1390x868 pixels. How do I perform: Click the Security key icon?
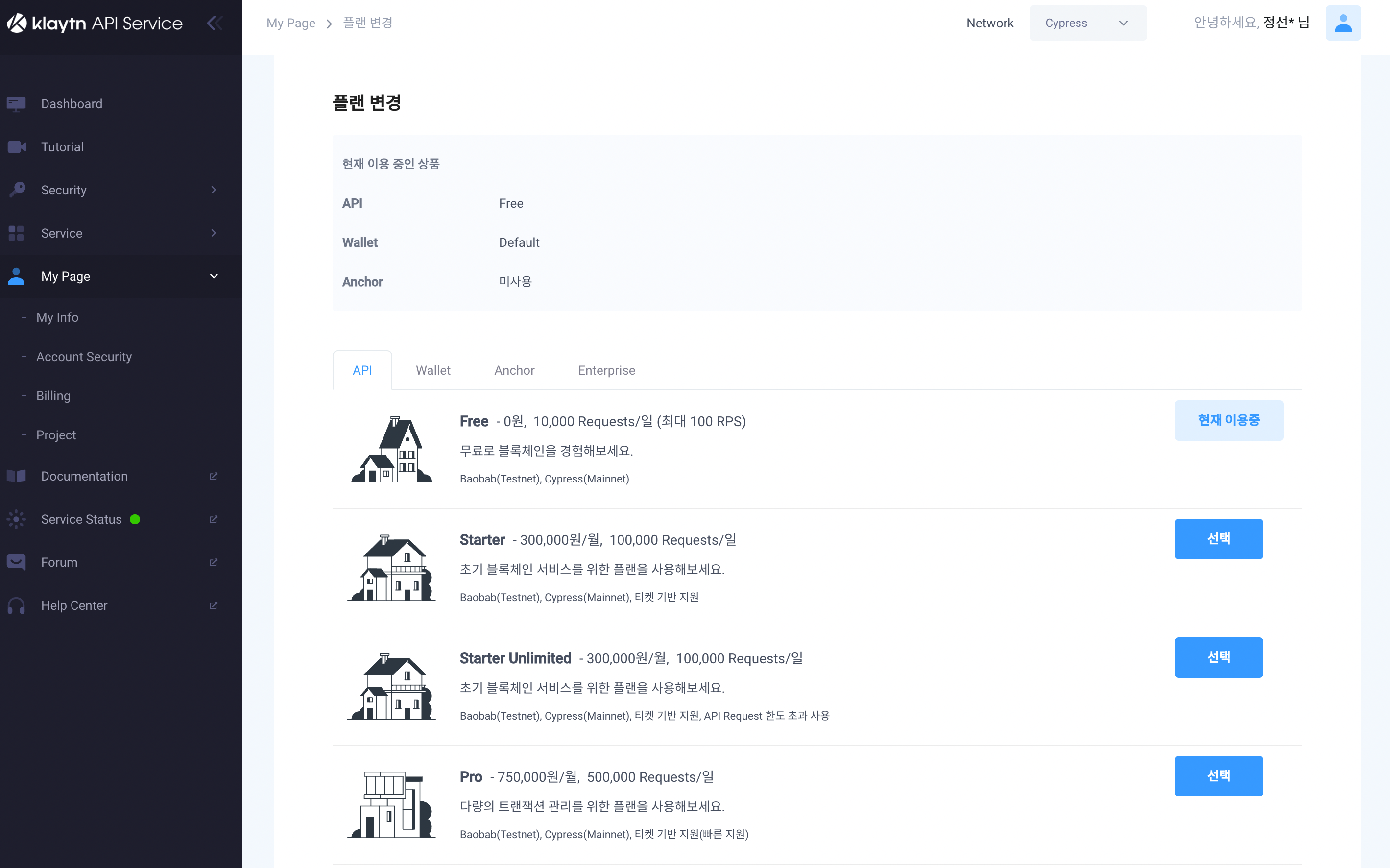(17, 190)
